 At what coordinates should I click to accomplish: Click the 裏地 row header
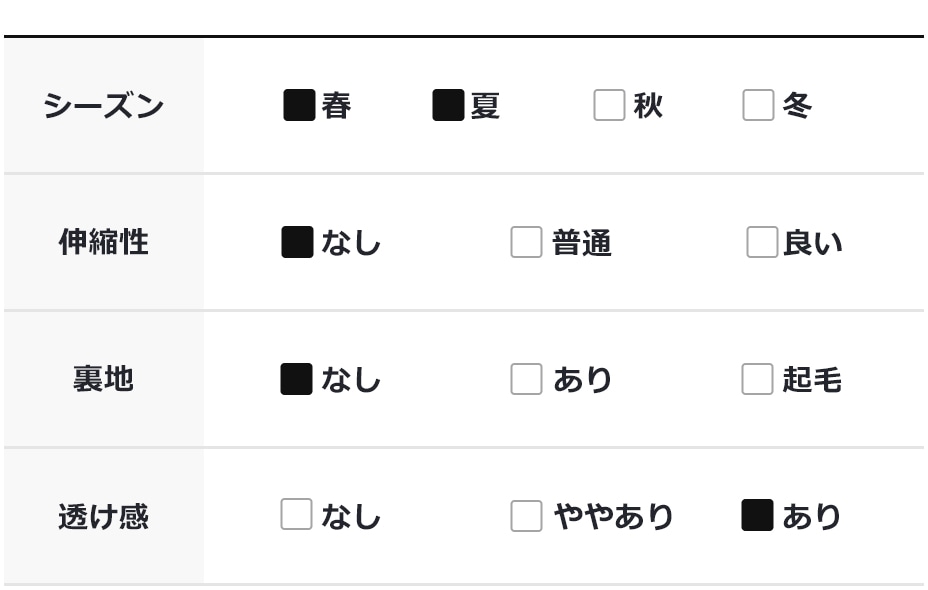click(x=103, y=379)
